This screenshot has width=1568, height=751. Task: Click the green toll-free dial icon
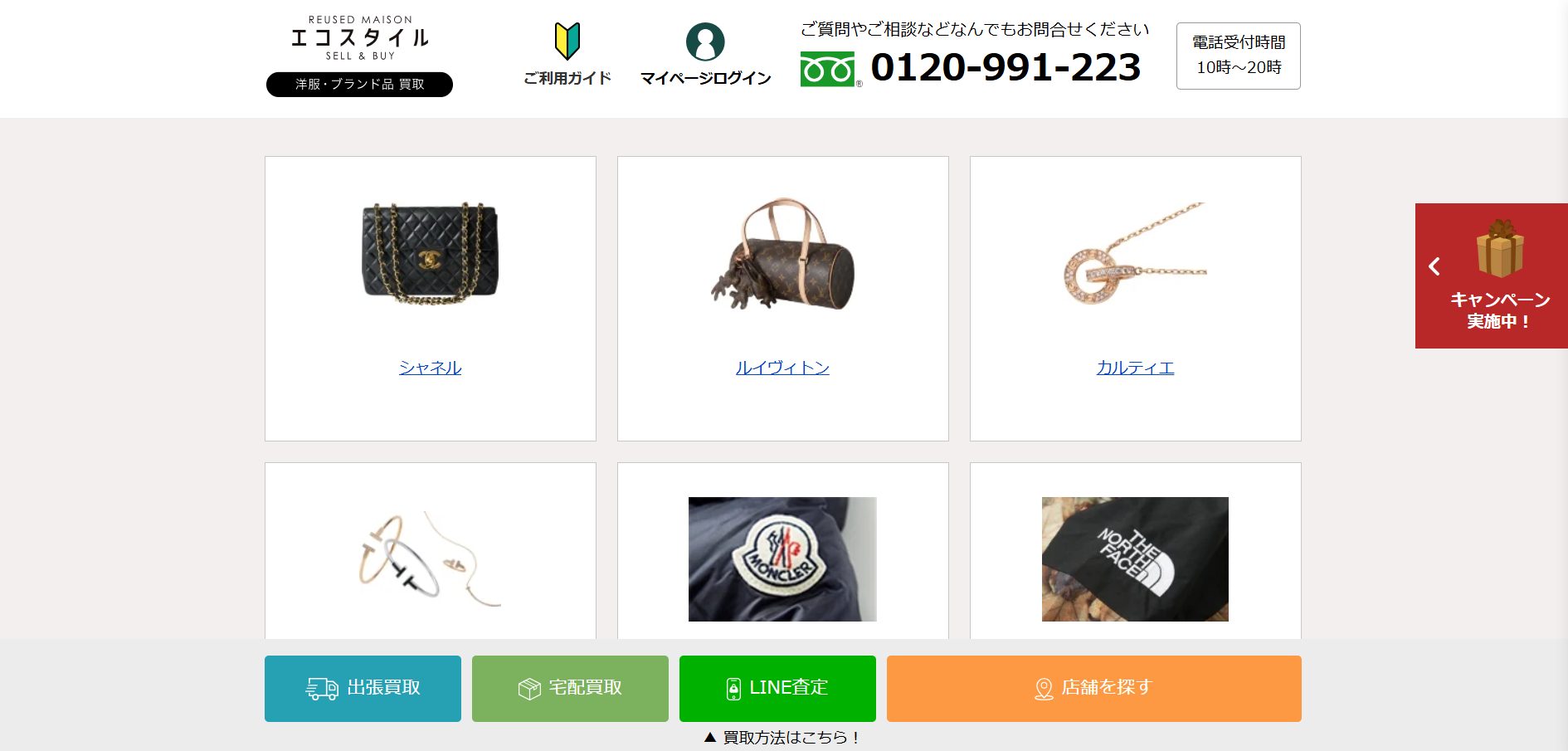coord(827,69)
